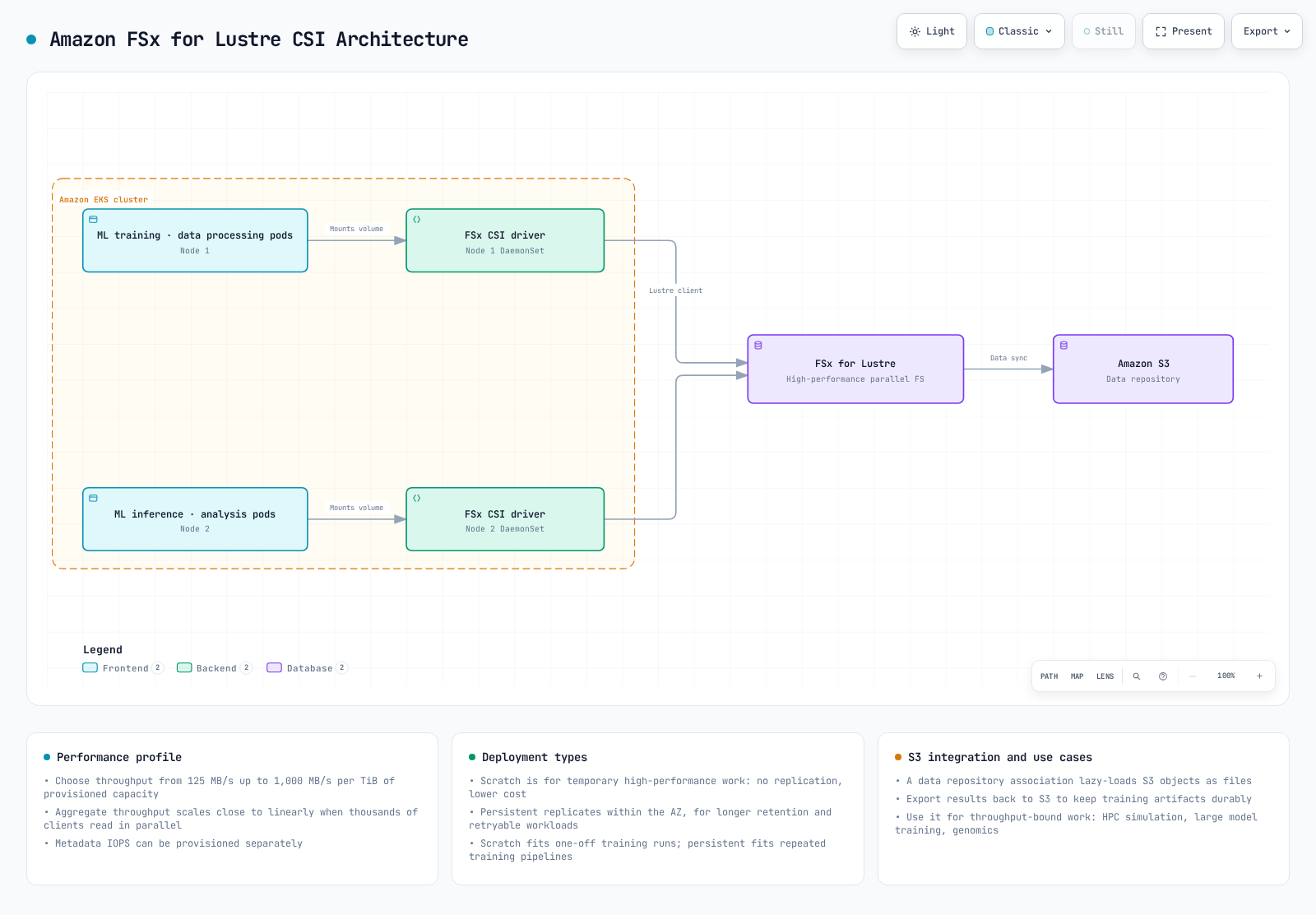Switch to MAP mode
This screenshot has width=1316, height=915.
[x=1077, y=676]
